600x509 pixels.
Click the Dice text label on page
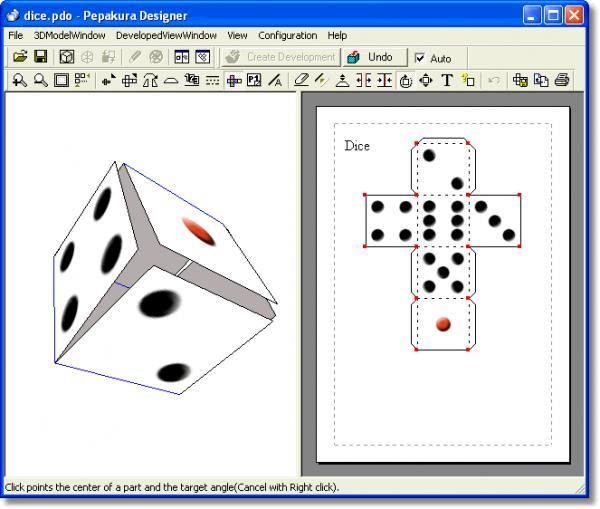(357, 146)
